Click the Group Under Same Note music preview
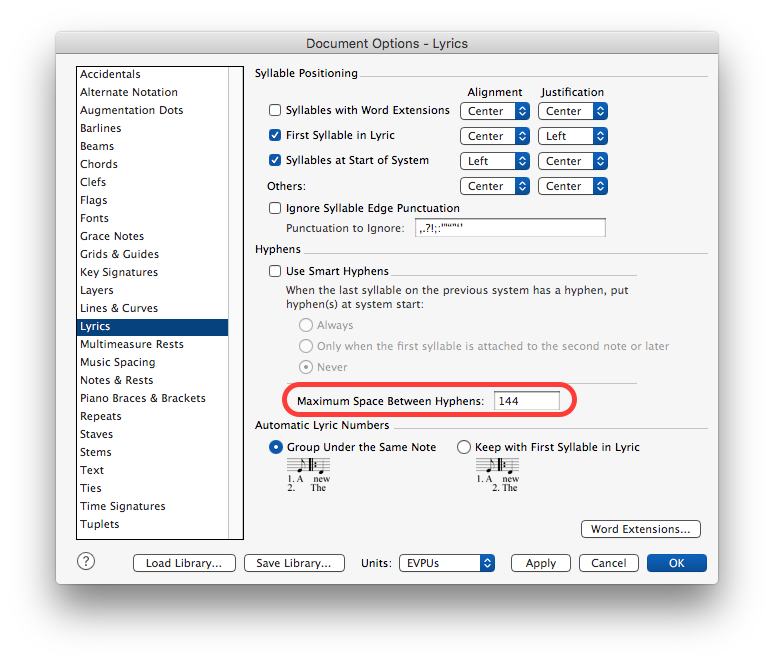Viewport: 774px width, 664px height. [x=307, y=474]
